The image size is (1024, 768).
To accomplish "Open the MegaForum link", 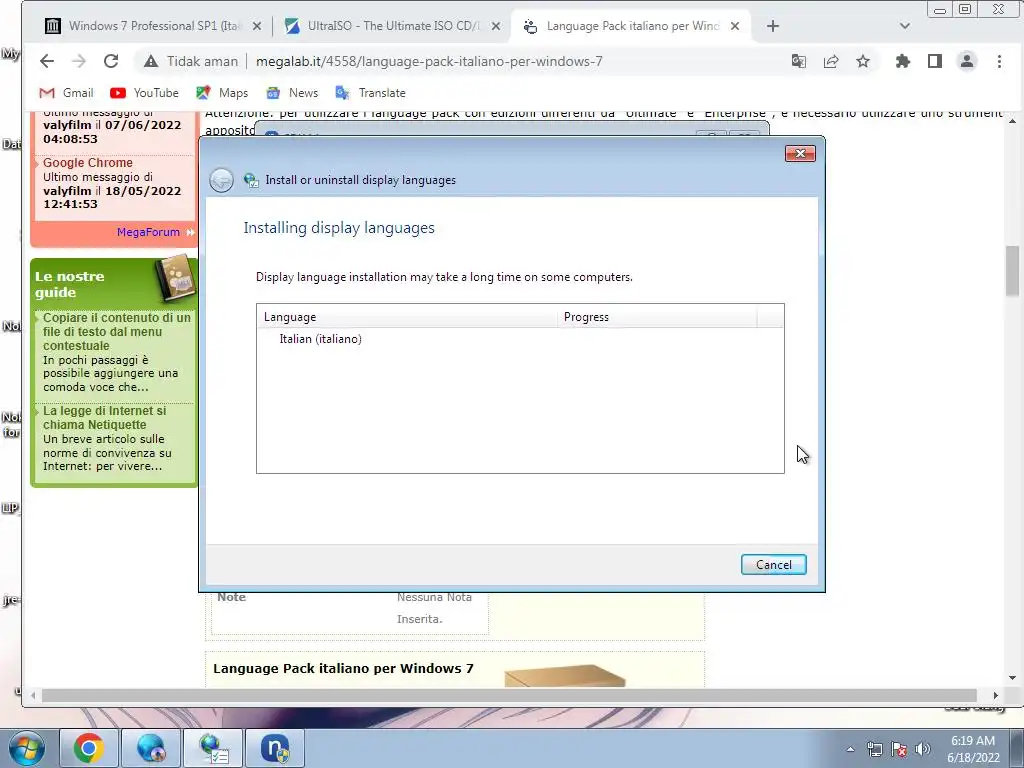I will click(x=148, y=232).
